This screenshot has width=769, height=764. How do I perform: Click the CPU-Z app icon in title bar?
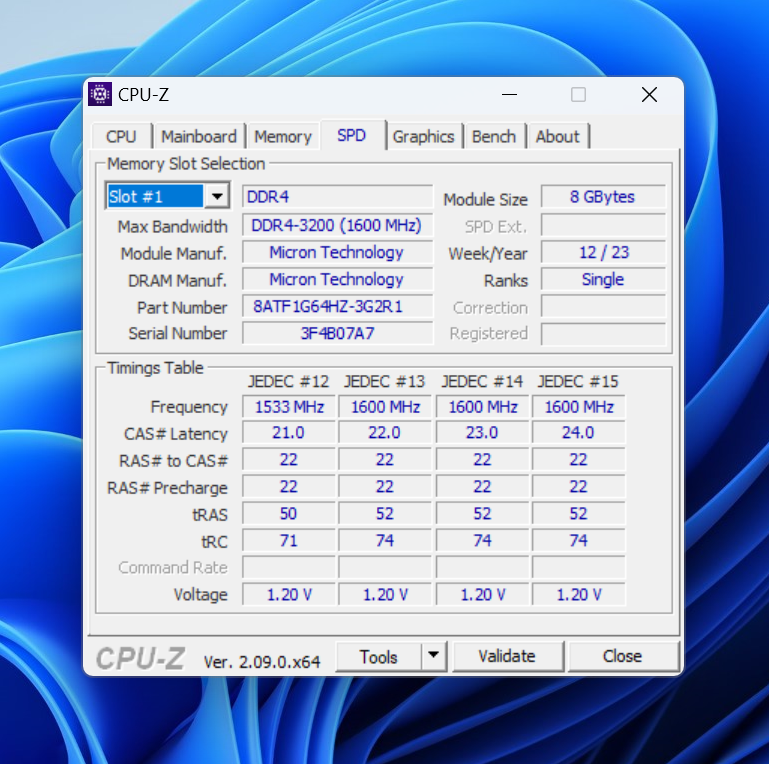[100, 94]
